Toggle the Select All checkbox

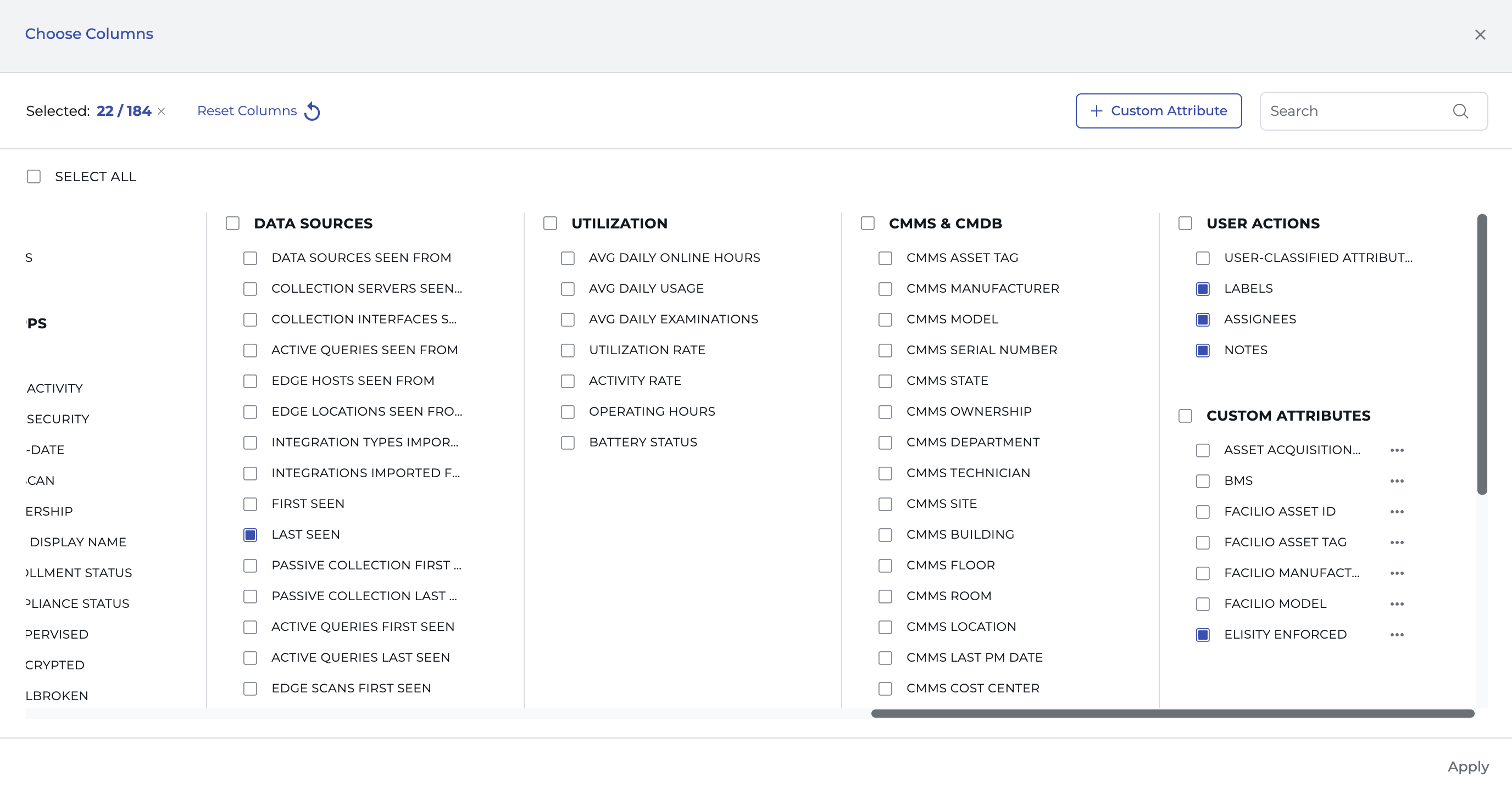34,176
